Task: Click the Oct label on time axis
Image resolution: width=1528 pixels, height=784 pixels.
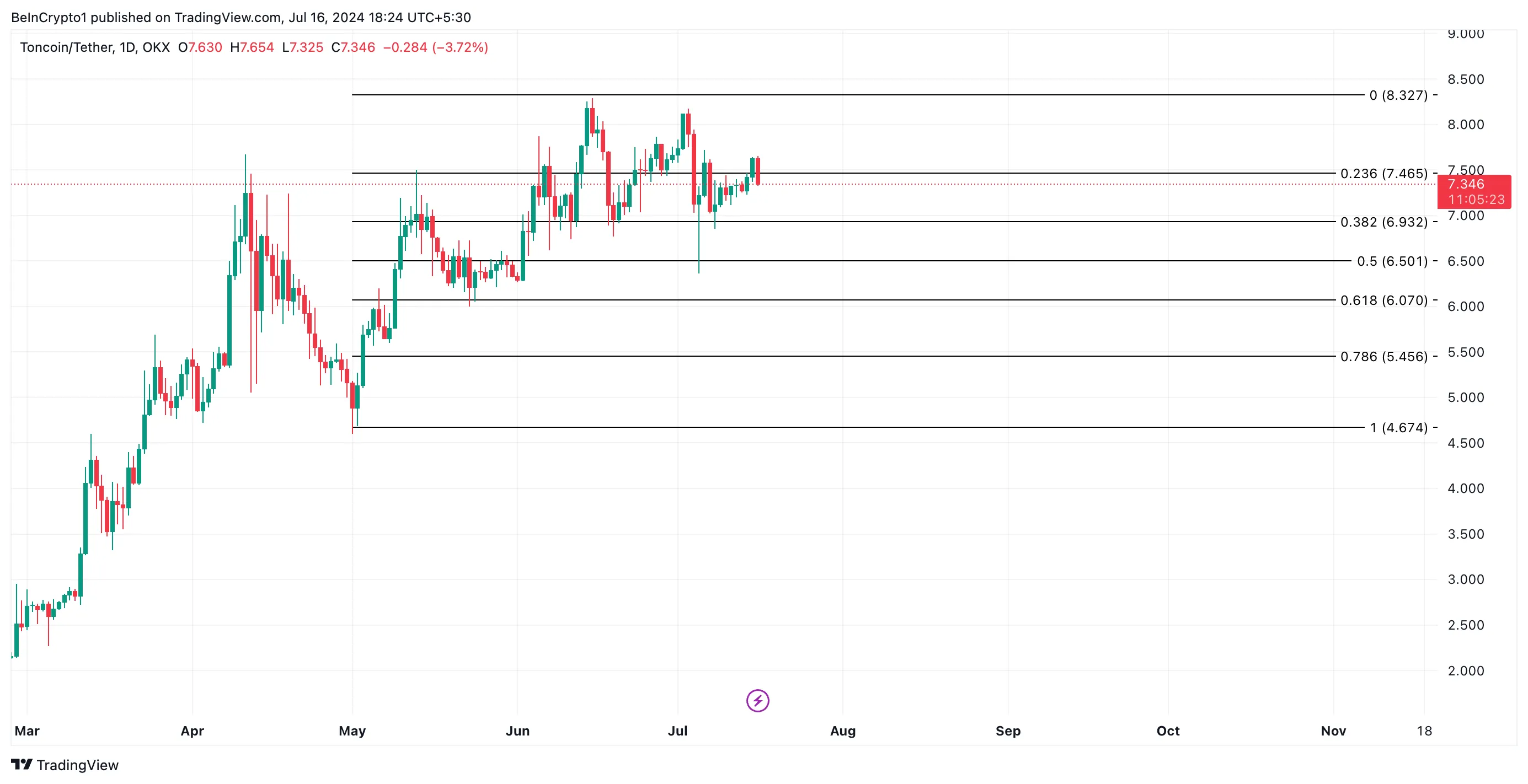Action: pos(1168,731)
